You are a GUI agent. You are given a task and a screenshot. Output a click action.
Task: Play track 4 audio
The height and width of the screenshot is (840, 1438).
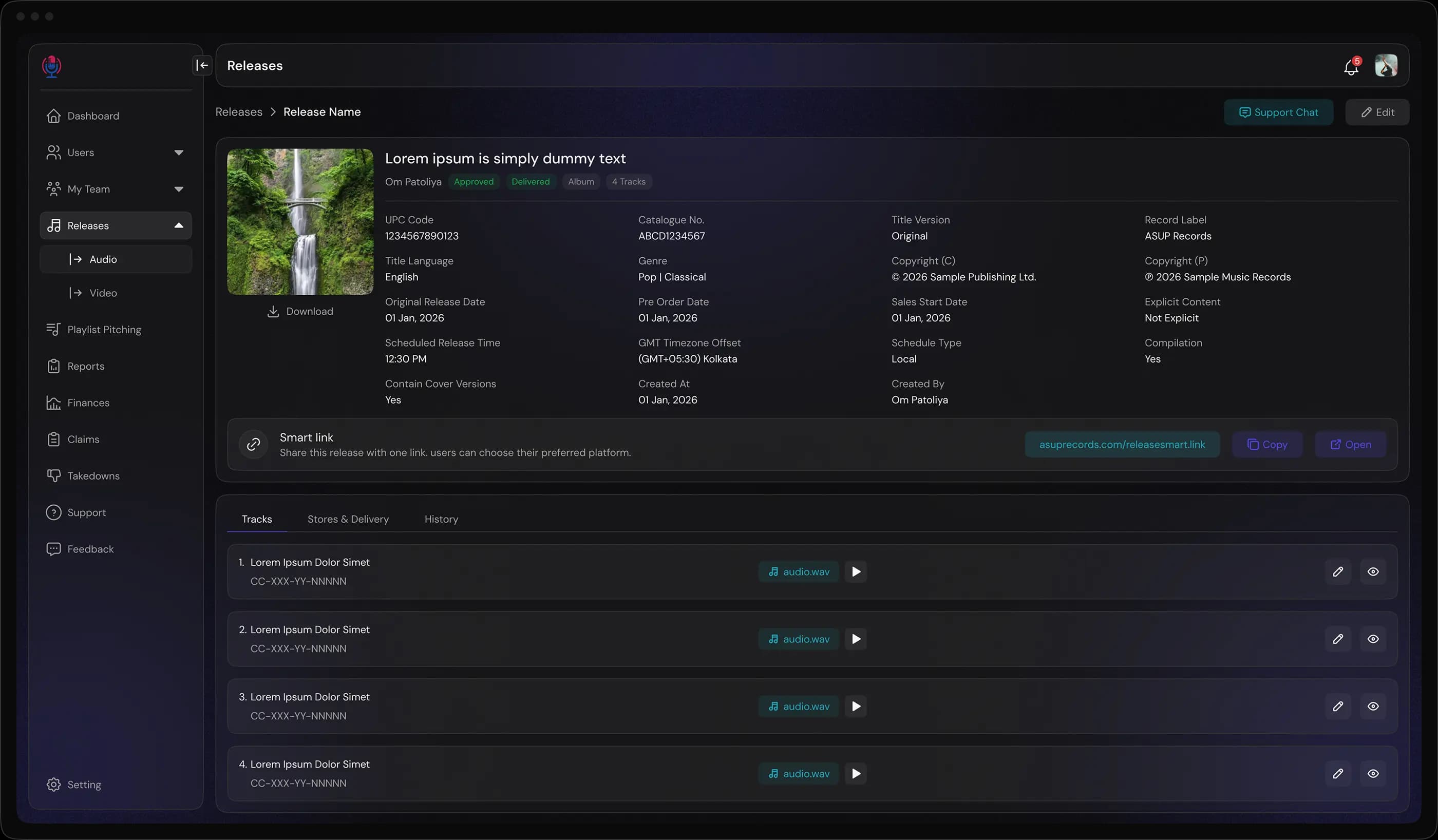click(x=856, y=773)
